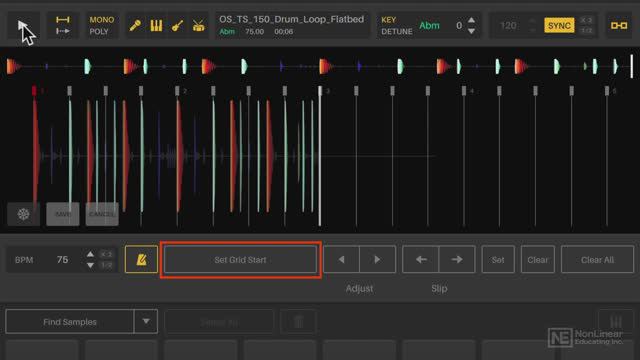Save the beatgrid edits with SAVE
640x360 pixels.
63,214
